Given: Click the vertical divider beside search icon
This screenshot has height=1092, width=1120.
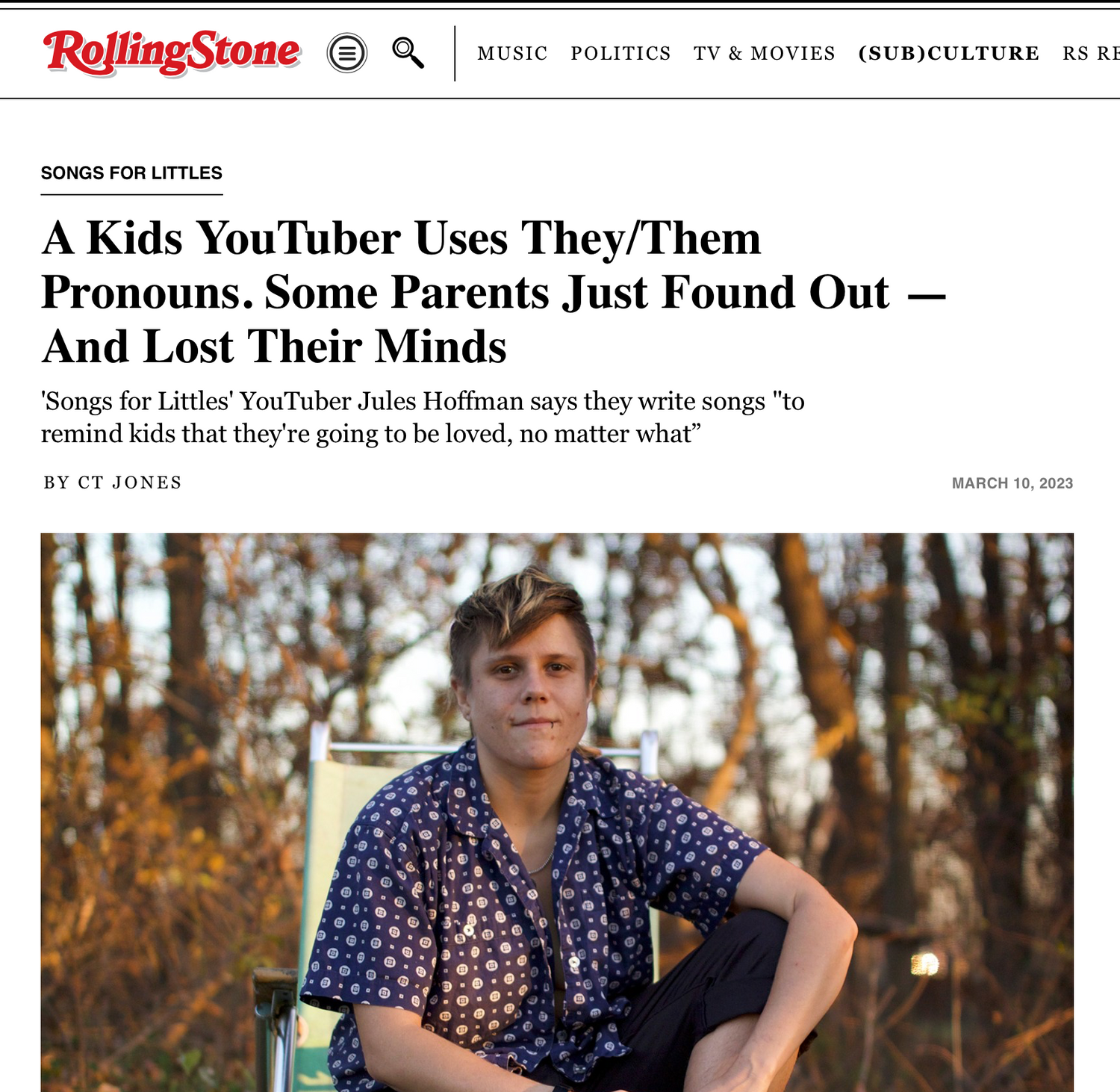Looking at the screenshot, I should coord(455,54).
